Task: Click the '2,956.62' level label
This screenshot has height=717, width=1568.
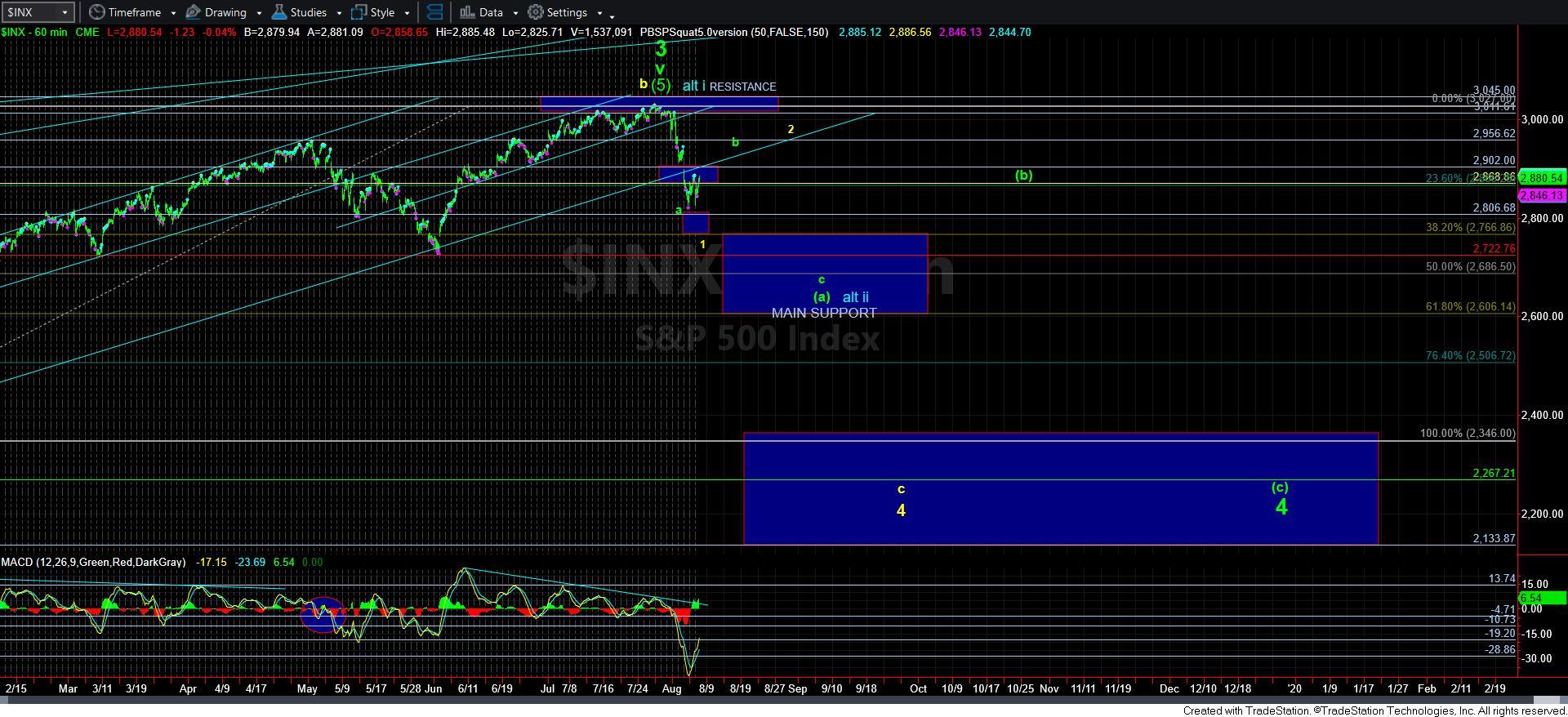Action: [x=1494, y=133]
